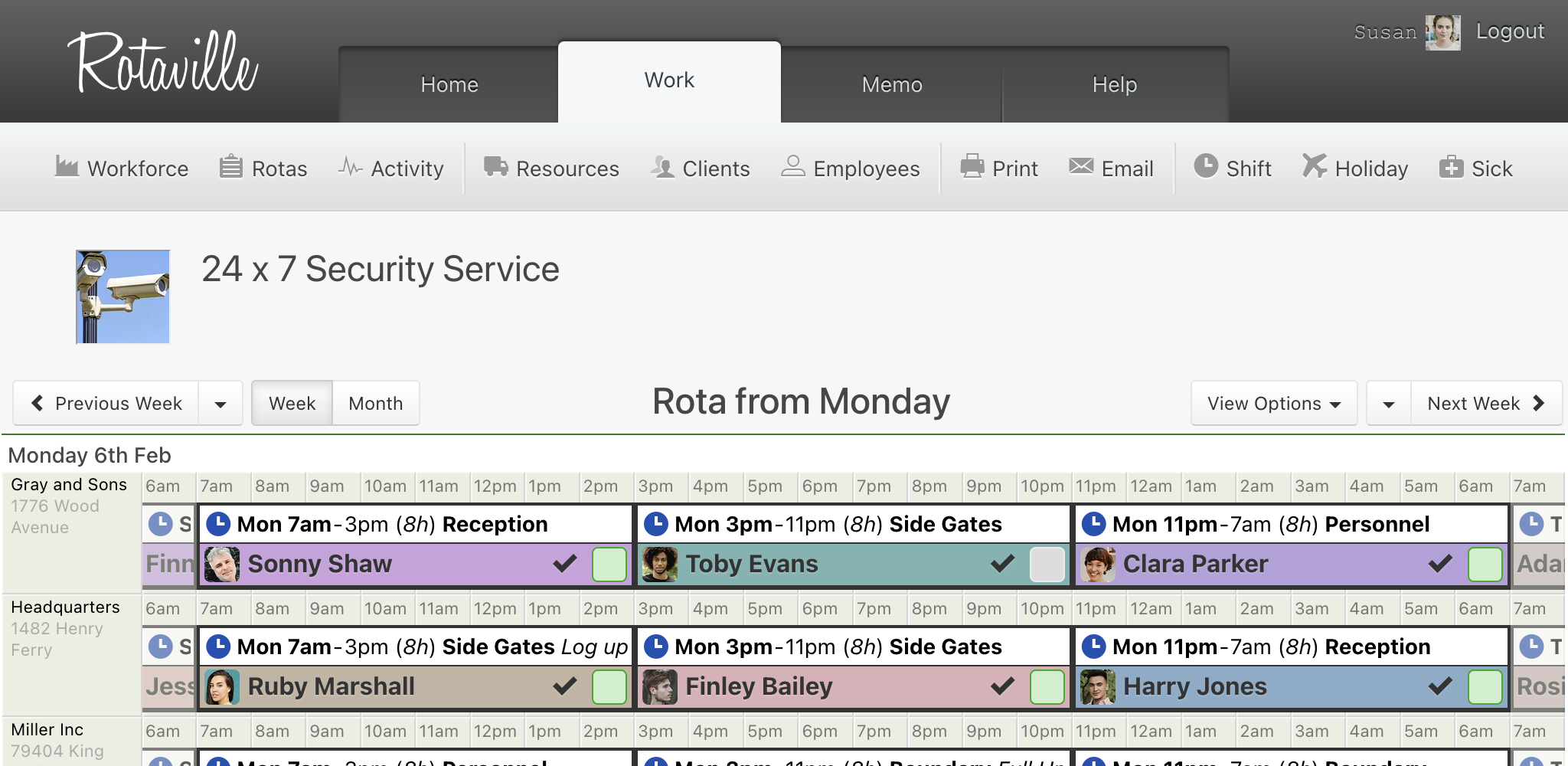
Task: Click the Email envelope icon
Action: coord(1081,166)
